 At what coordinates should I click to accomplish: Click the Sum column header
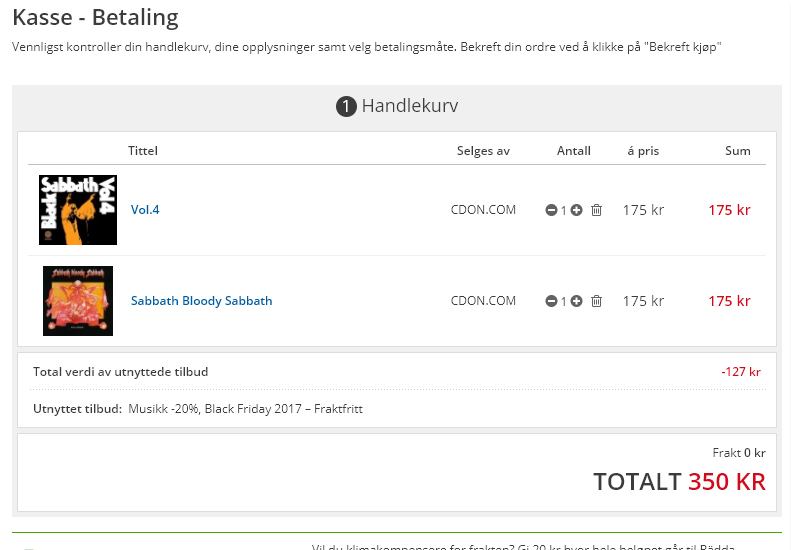[x=737, y=151]
